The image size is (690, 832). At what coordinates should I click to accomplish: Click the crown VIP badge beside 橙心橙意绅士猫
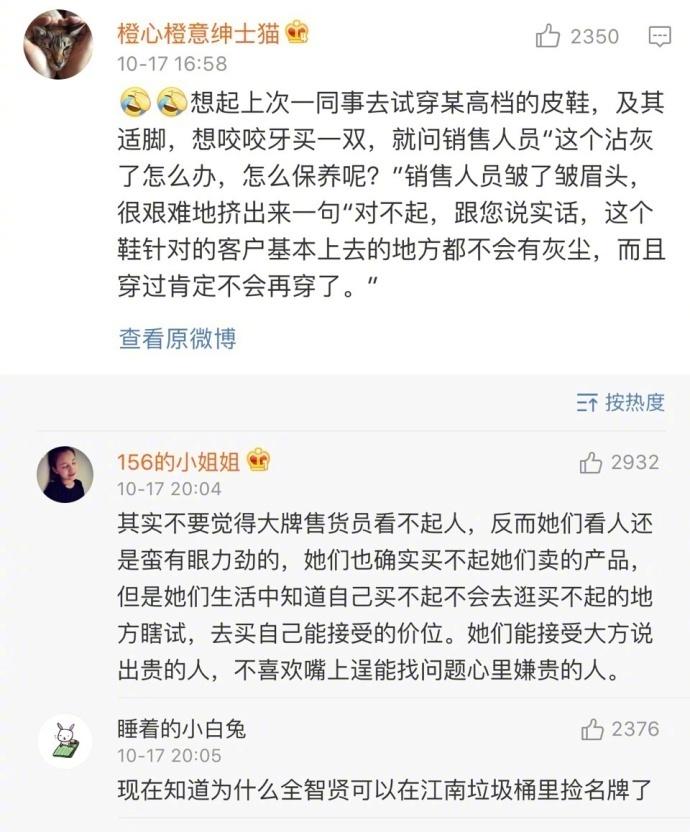click(x=295, y=32)
